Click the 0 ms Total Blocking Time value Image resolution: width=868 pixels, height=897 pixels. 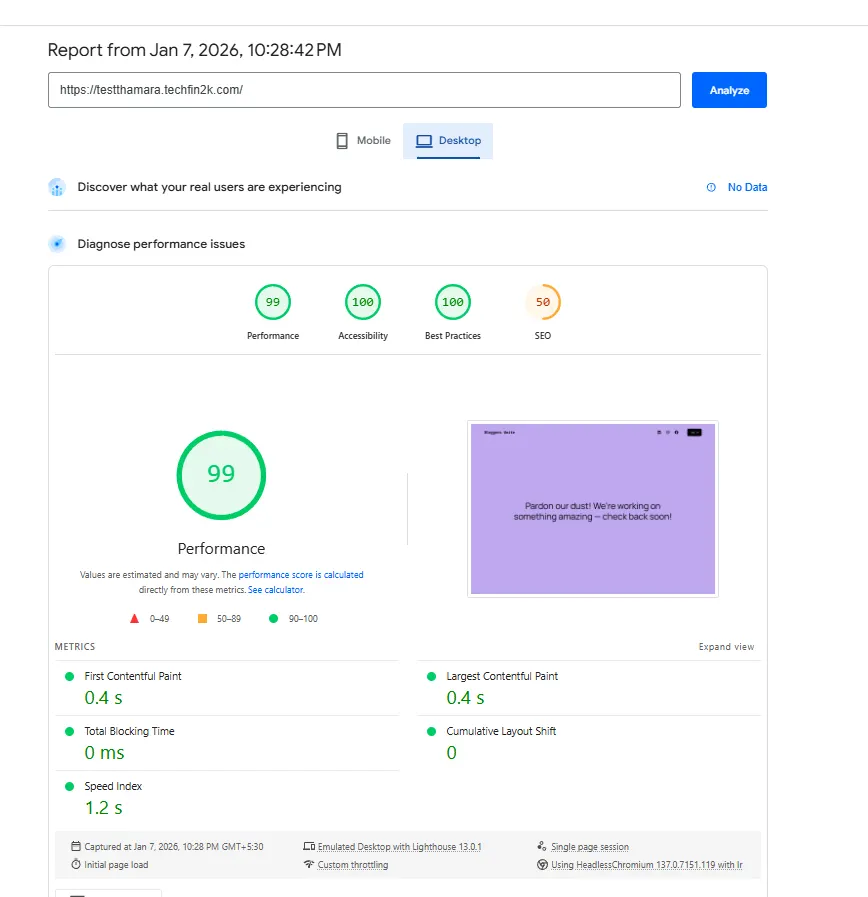pyautogui.click(x=104, y=753)
